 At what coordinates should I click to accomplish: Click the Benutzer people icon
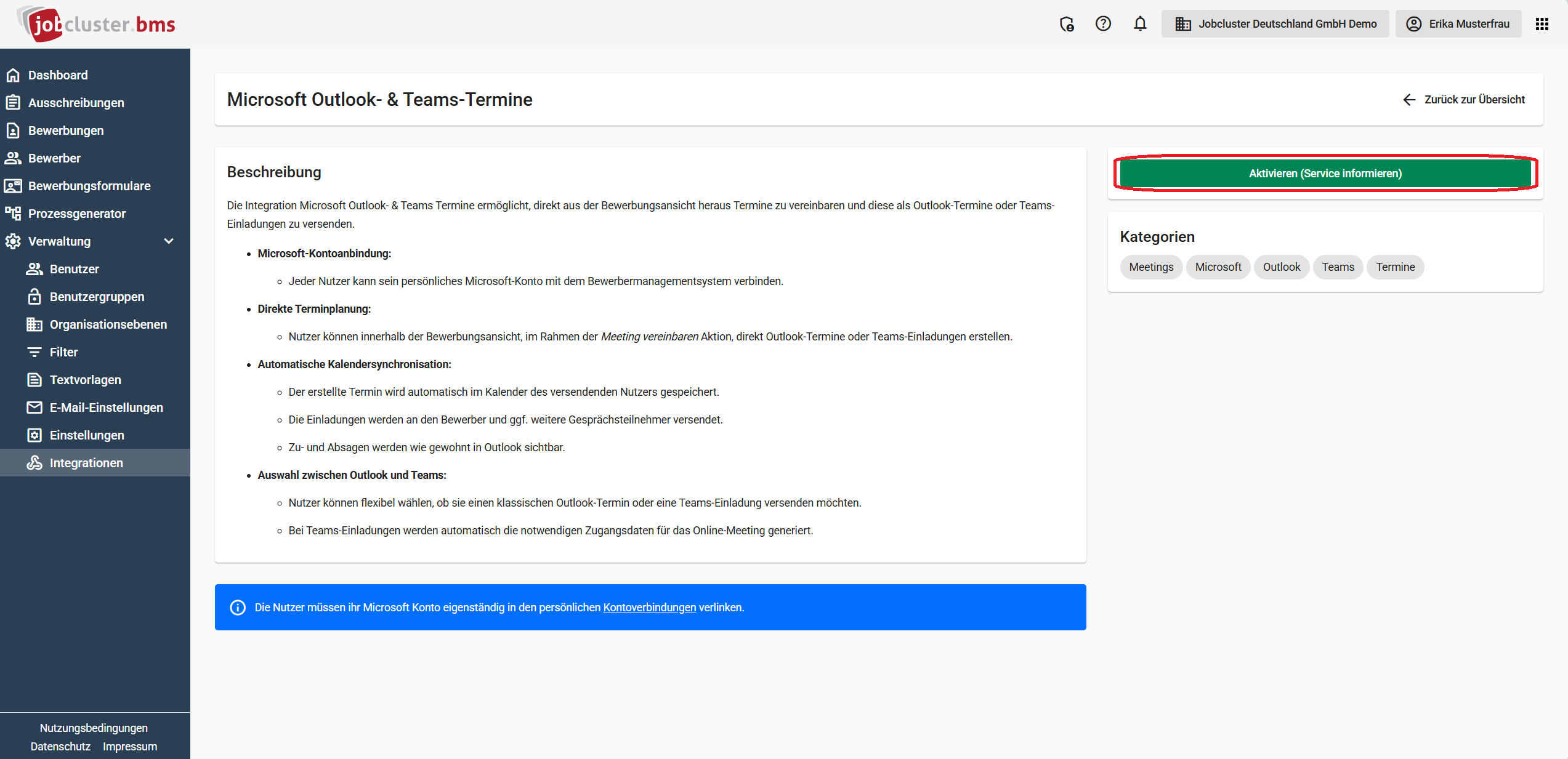click(34, 269)
